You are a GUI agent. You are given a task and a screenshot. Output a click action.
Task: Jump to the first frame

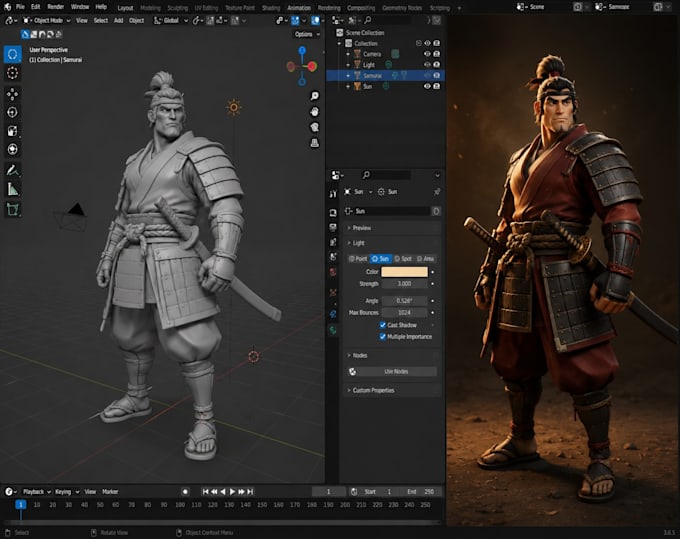206,492
